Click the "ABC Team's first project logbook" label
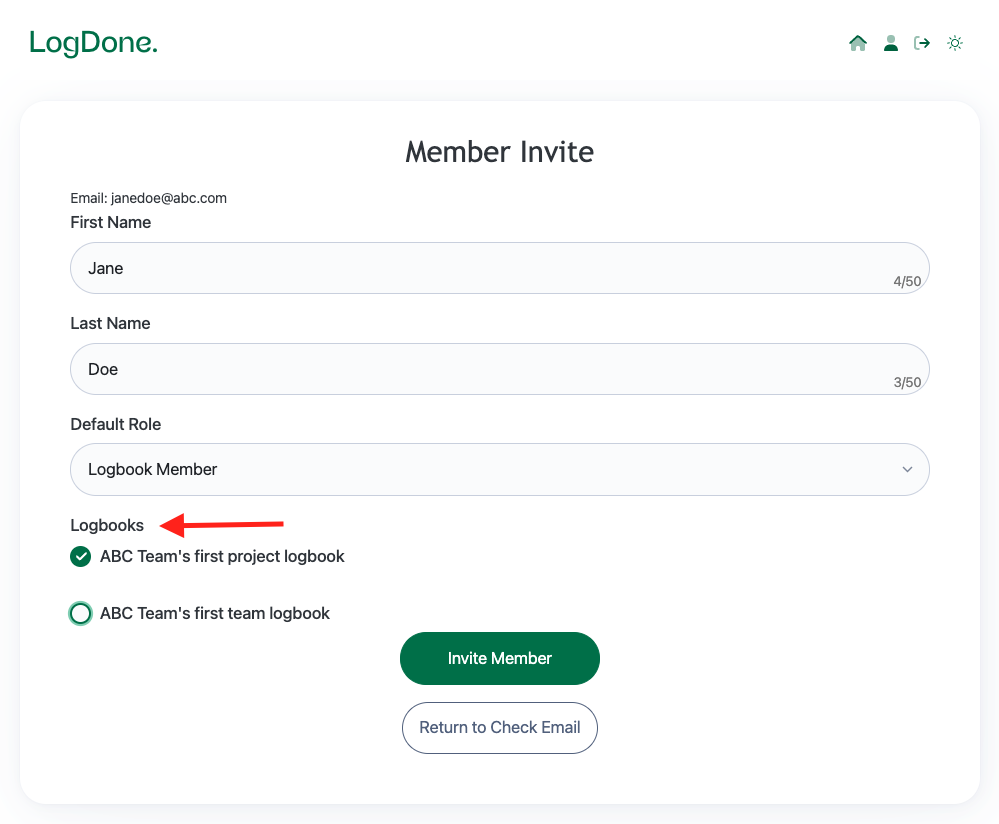This screenshot has height=824, width=999. (222, 556)
